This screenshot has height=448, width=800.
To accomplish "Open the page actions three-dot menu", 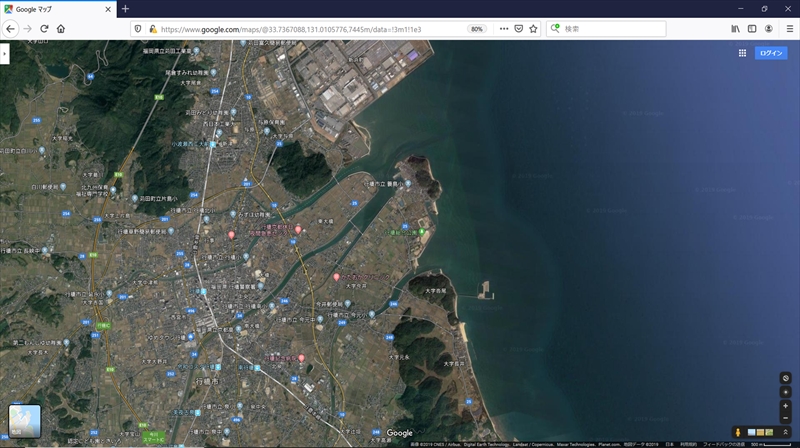I will (x=504, y=29).
